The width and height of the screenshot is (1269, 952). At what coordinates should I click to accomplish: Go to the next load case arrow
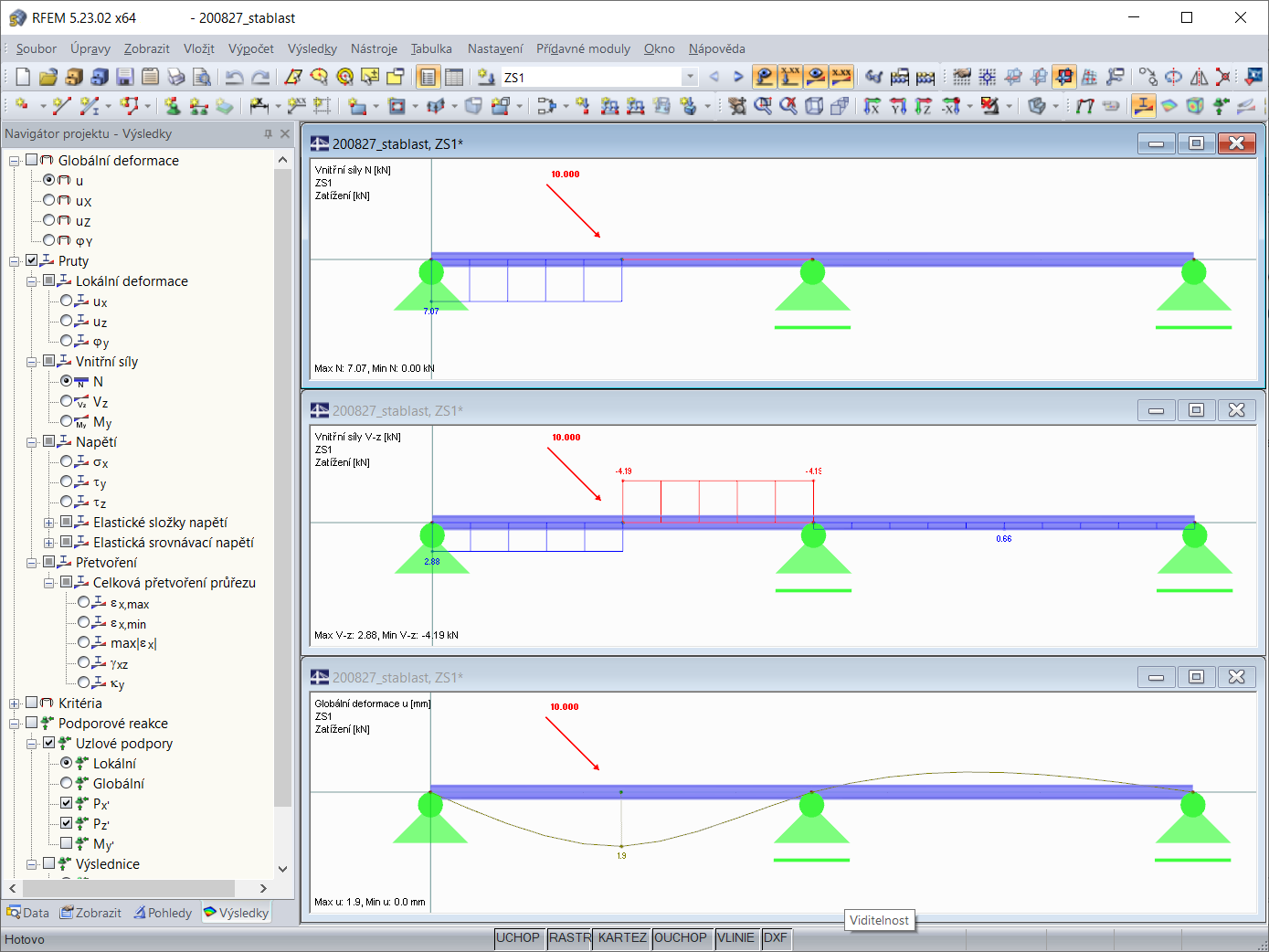click(x=738, y=77)
